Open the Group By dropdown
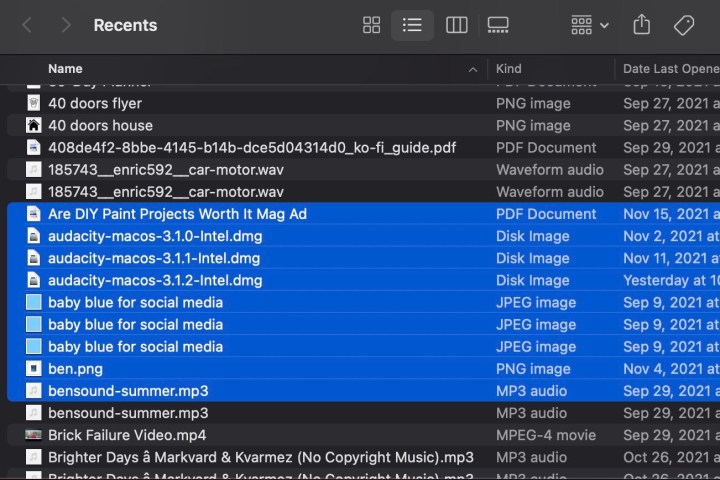This screenshot has width=720, height=480. coord(589,25)
